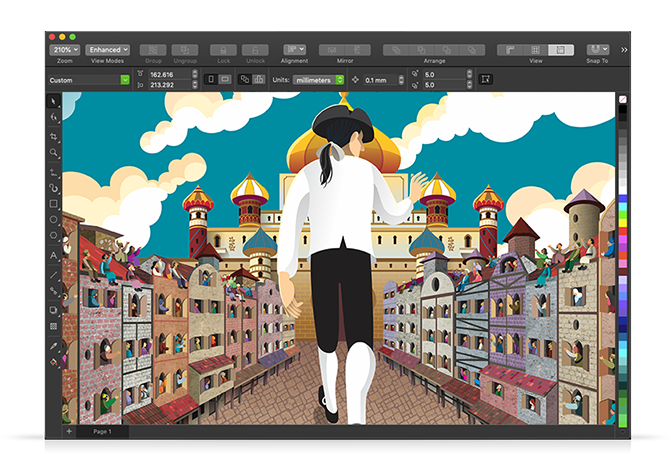Click the first Arrange order icon
The height and width of the screenshot is (454, 671).
point(396,50)
